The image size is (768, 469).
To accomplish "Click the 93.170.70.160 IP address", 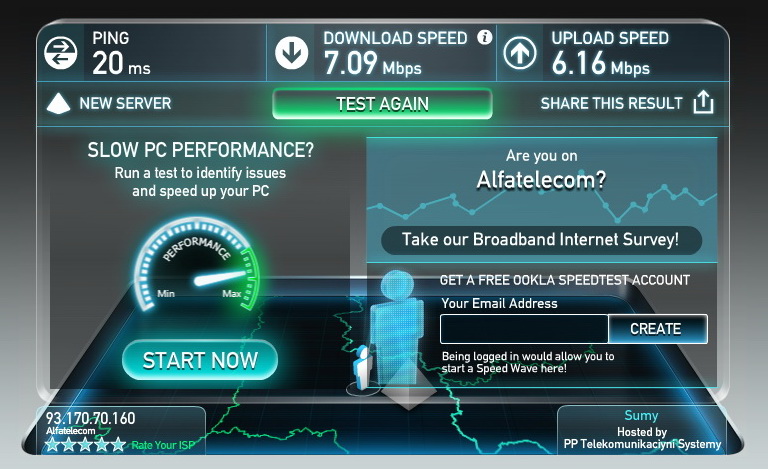I will (91, 418).
